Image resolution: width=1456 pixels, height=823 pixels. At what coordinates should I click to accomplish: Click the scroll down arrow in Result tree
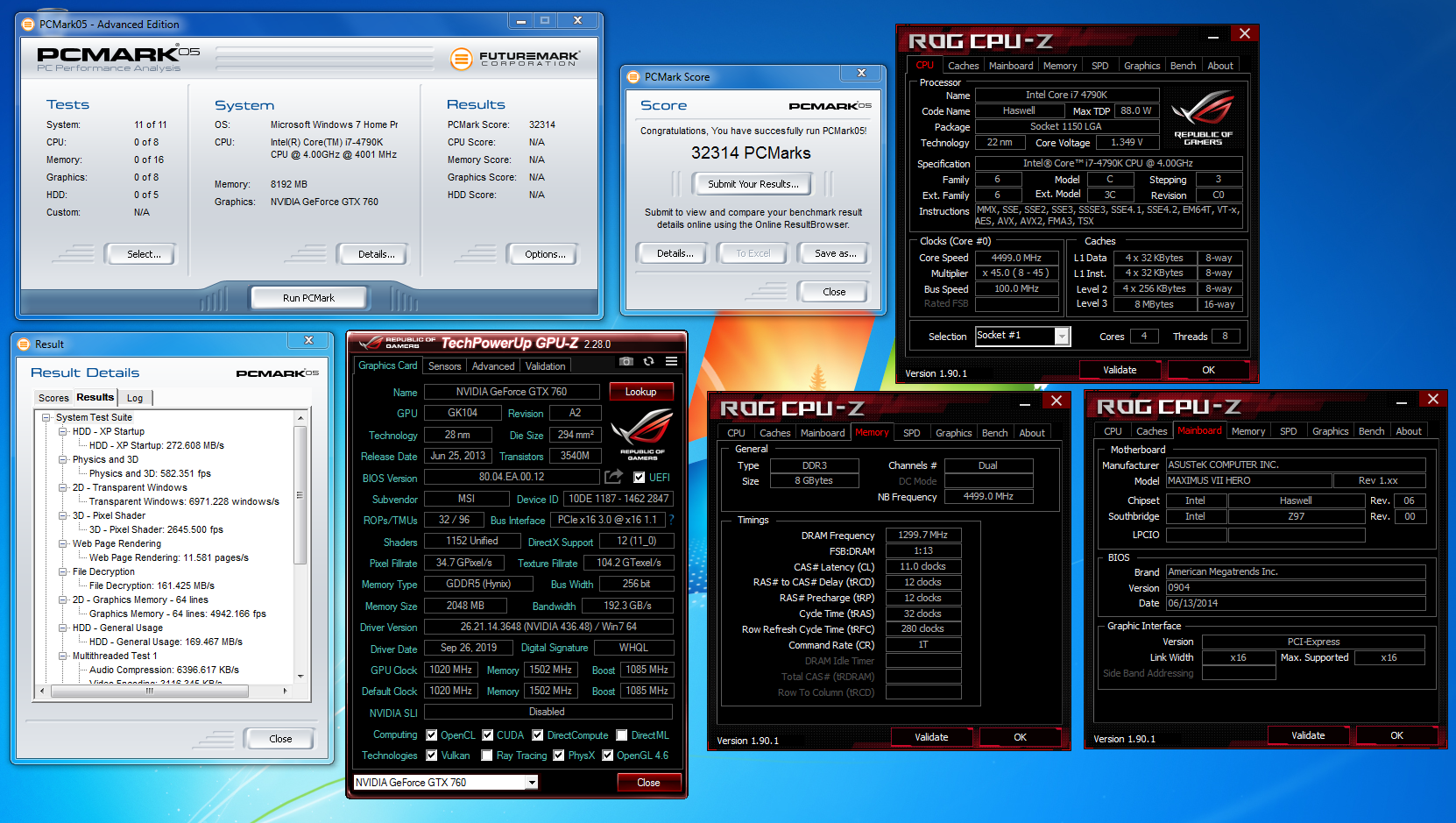click(300, 677)
